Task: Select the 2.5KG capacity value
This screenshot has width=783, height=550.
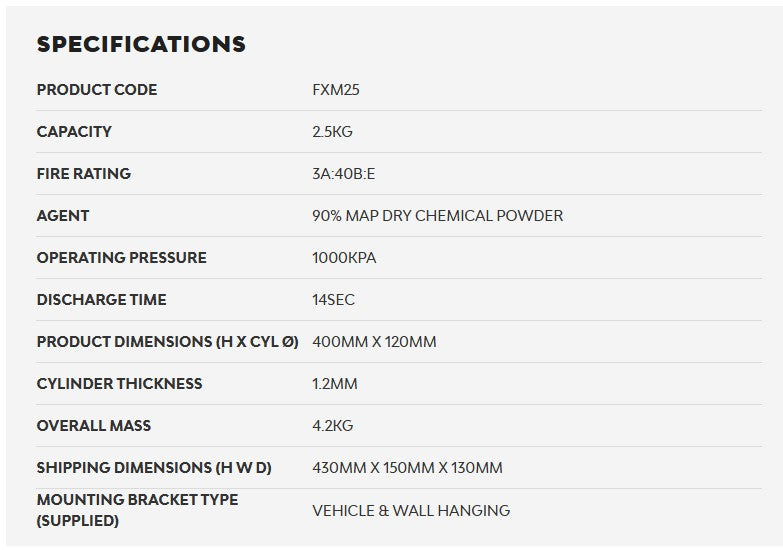Action: 332,132
